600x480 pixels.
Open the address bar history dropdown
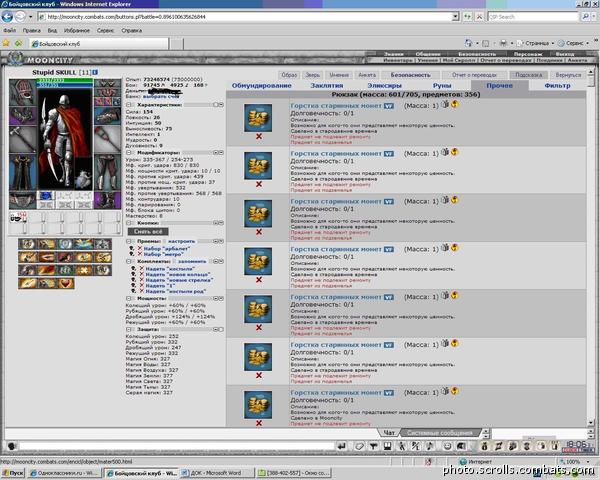click(455, 17)
